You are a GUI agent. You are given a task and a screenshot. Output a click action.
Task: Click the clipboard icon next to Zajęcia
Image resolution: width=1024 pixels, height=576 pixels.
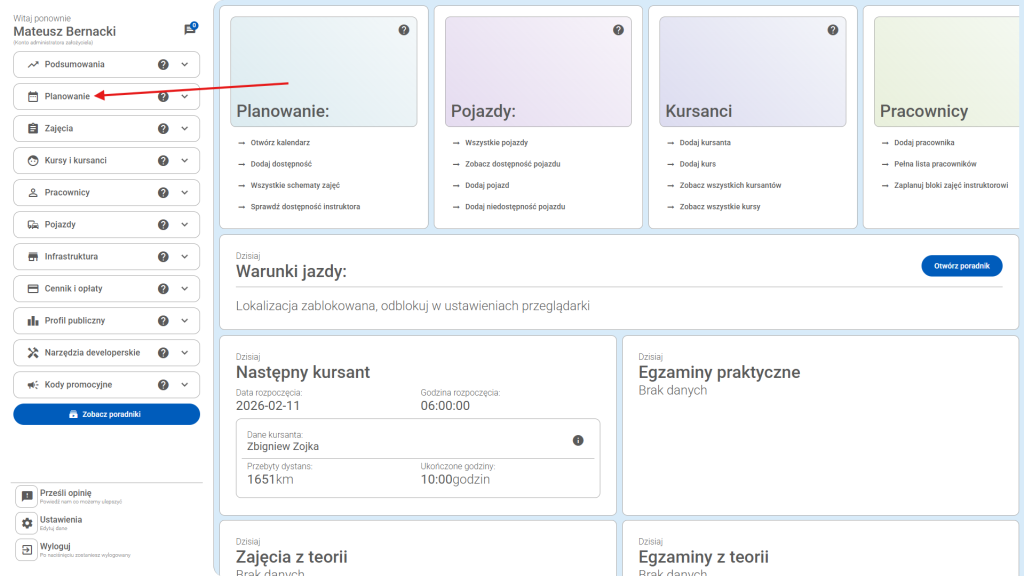31,128
